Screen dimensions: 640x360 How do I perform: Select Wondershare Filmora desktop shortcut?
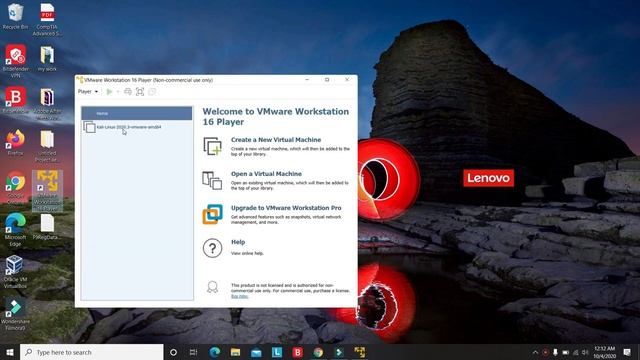16,313
